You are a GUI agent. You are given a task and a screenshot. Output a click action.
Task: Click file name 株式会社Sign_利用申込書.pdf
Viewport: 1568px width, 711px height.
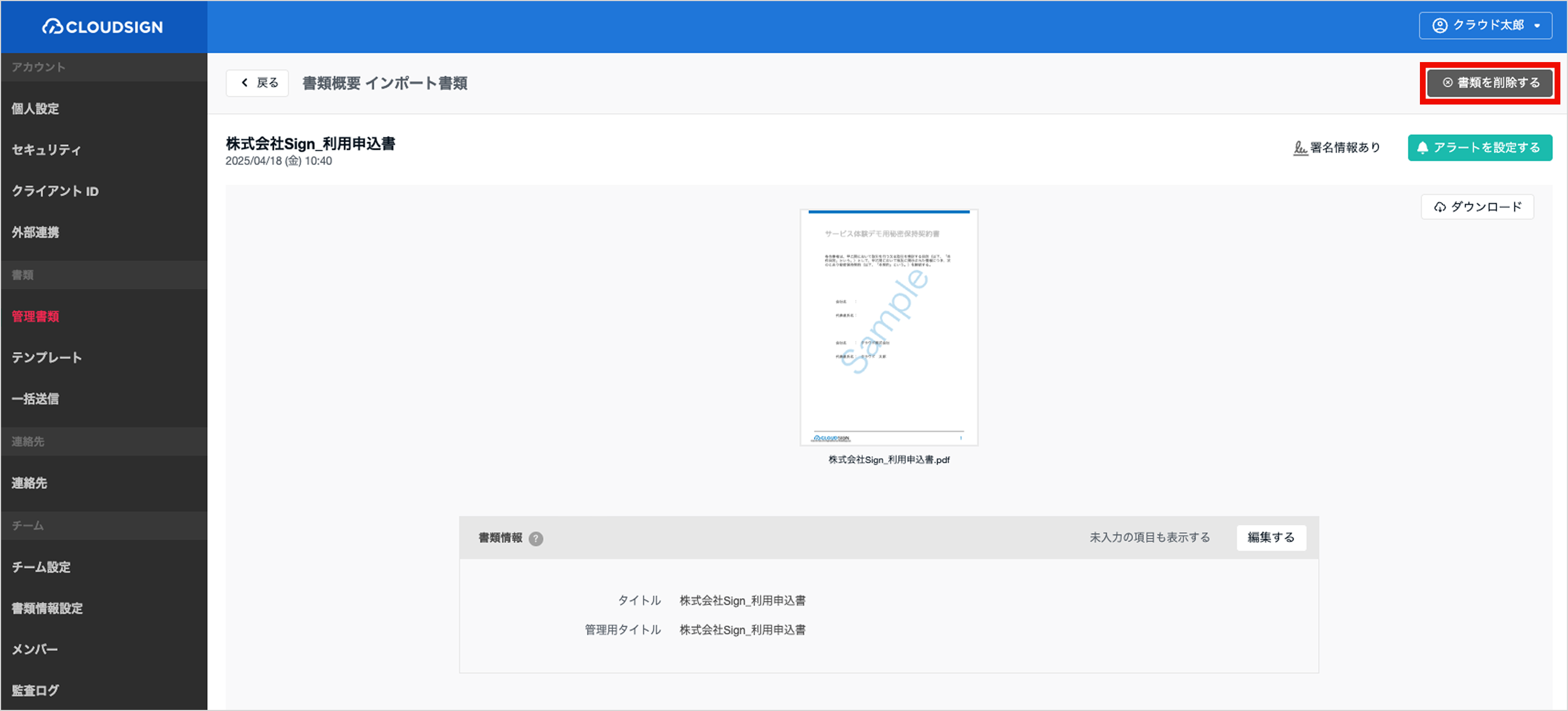click(x=889, y=460)
